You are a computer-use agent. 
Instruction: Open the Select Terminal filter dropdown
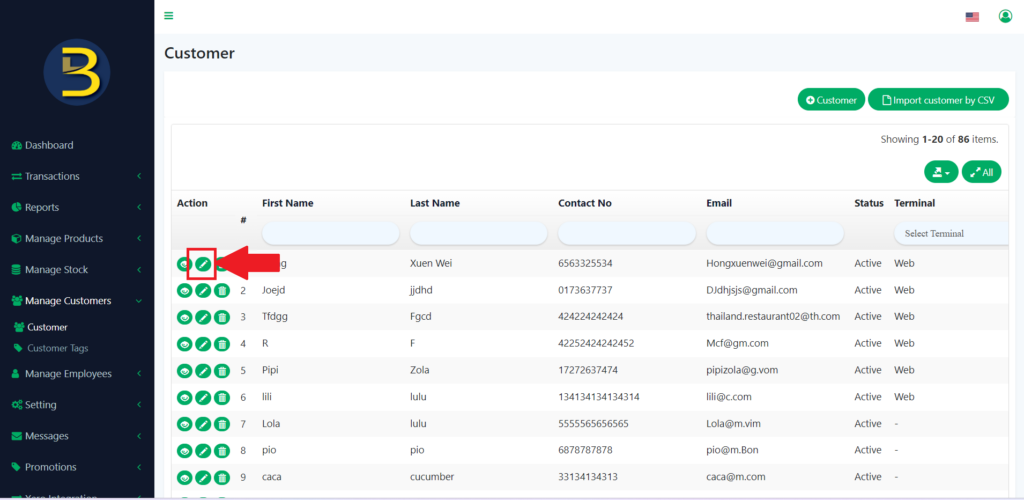[950, 233]
